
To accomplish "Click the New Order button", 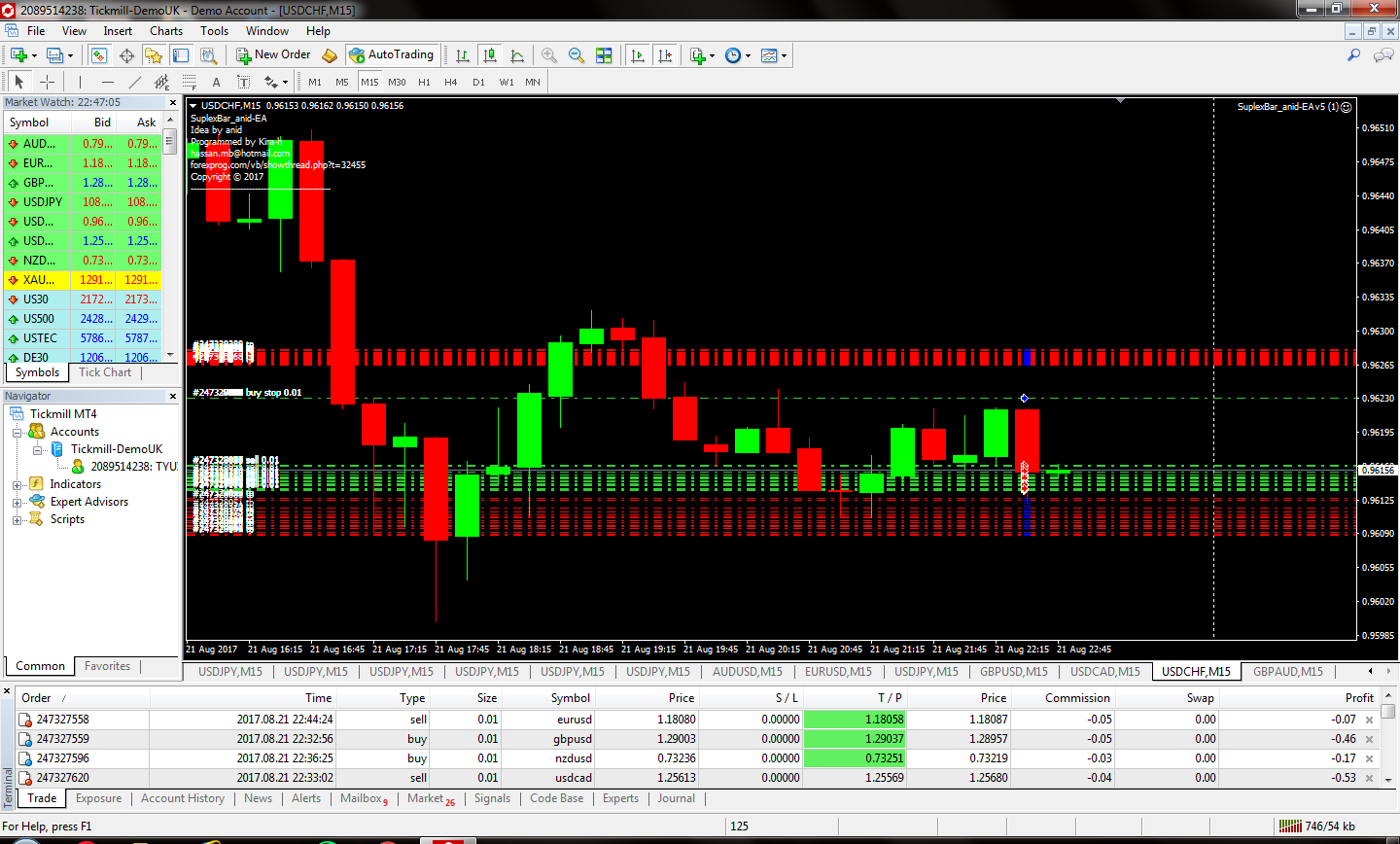I will pyautogui.click(x=273, y=55).
